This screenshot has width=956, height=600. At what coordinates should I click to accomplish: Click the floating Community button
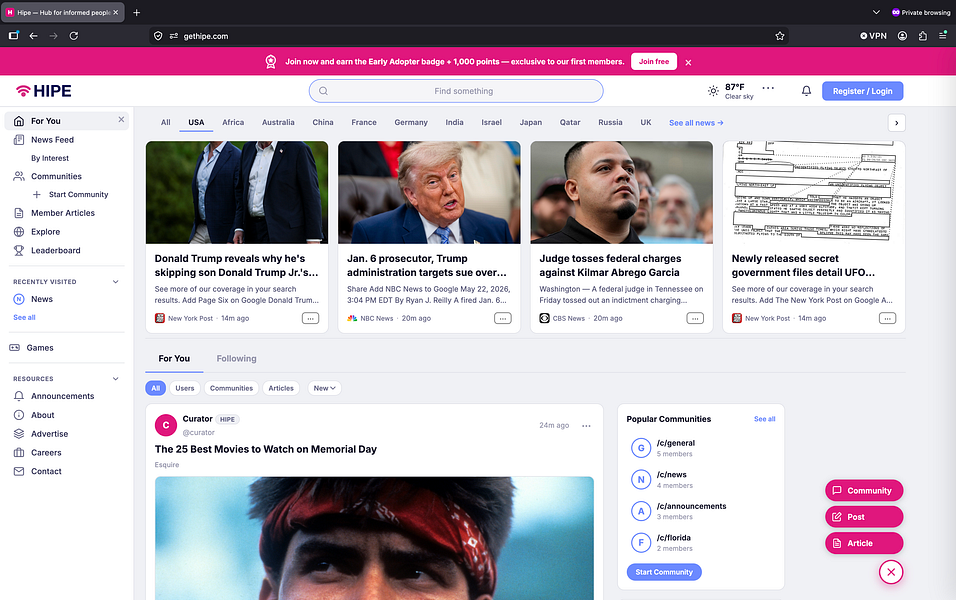864,490
